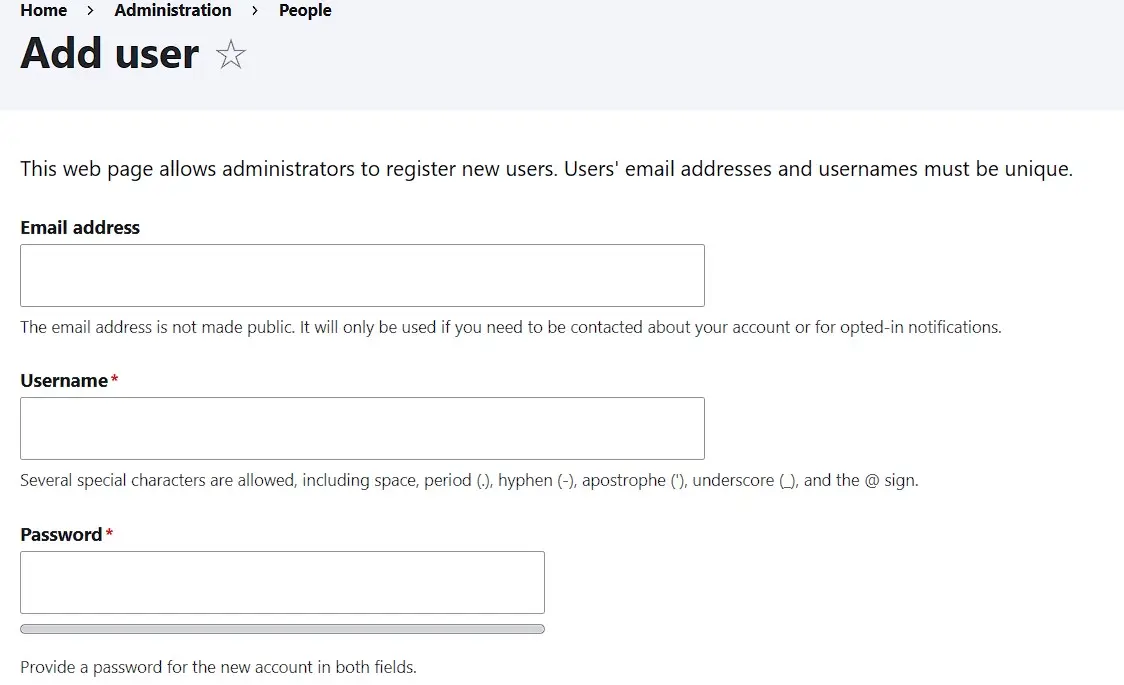Click the email privacy help text

pos(510,326)
